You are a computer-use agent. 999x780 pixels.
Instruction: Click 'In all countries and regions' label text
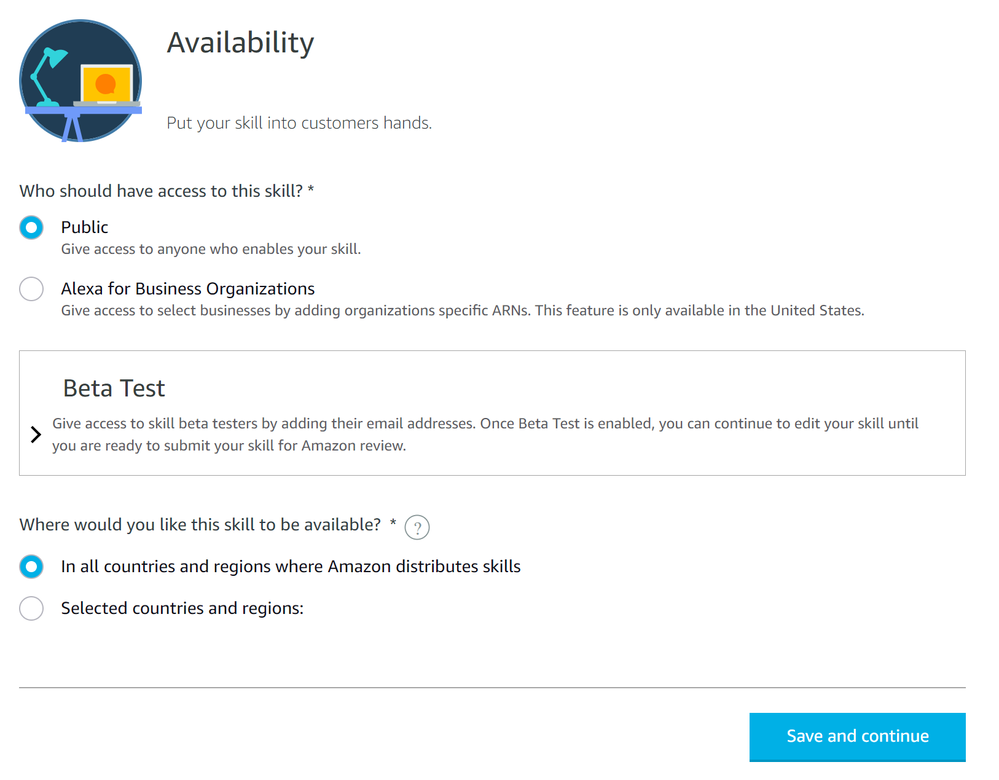click(x=290, y=566)
